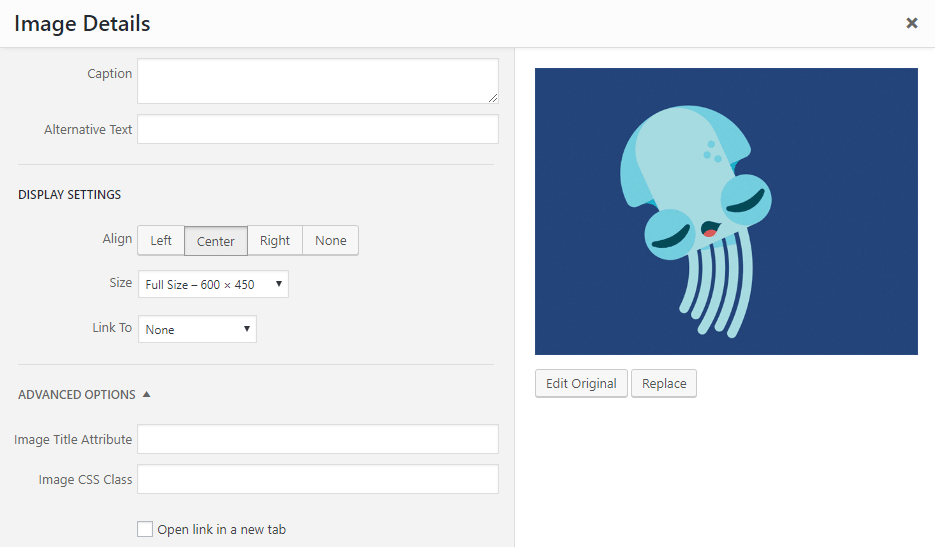Click the Image CSS Class field
Screen dimensions: 935x547
(x=317, y=479)
